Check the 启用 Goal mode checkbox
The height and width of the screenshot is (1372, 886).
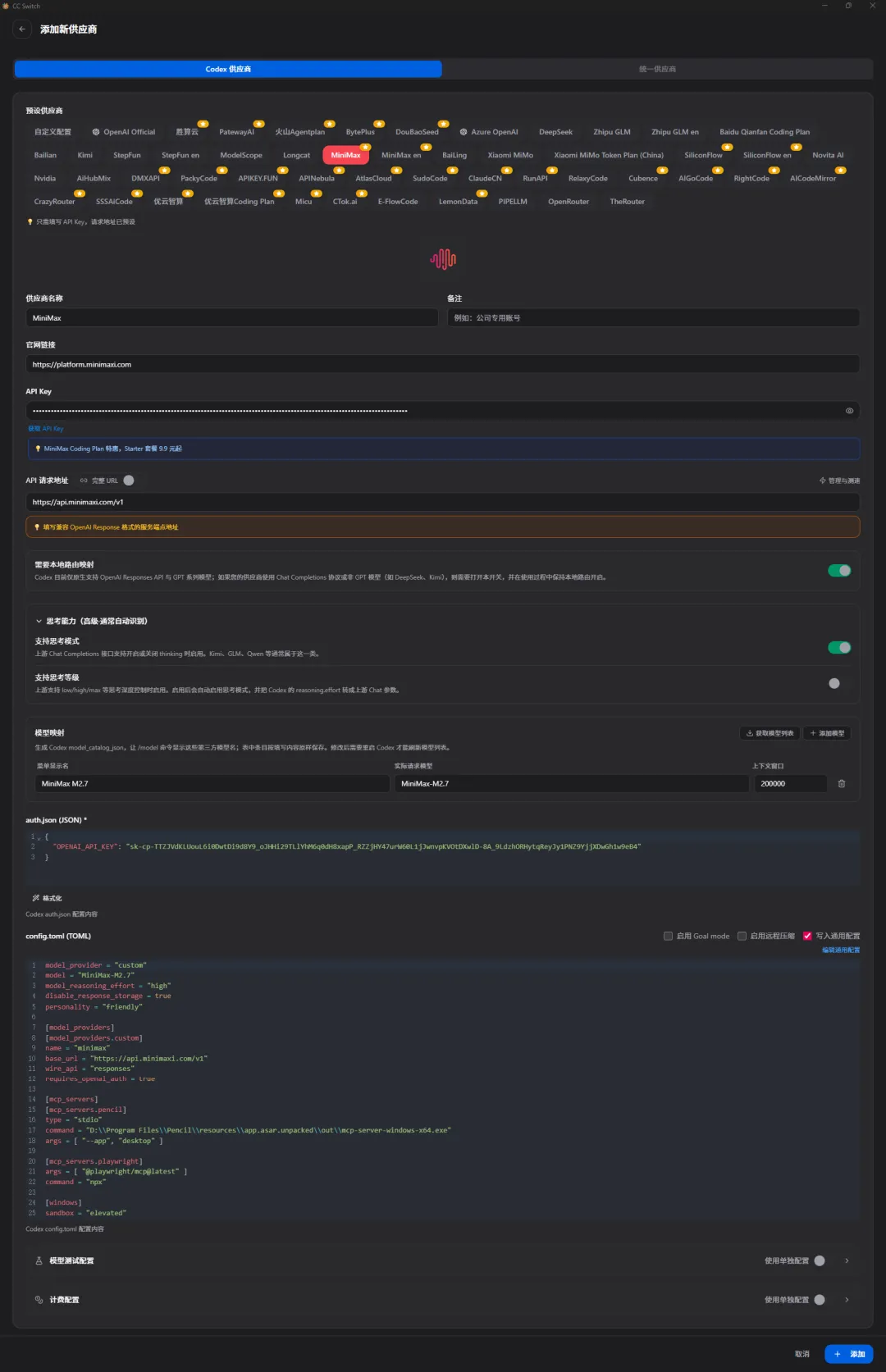668,936
